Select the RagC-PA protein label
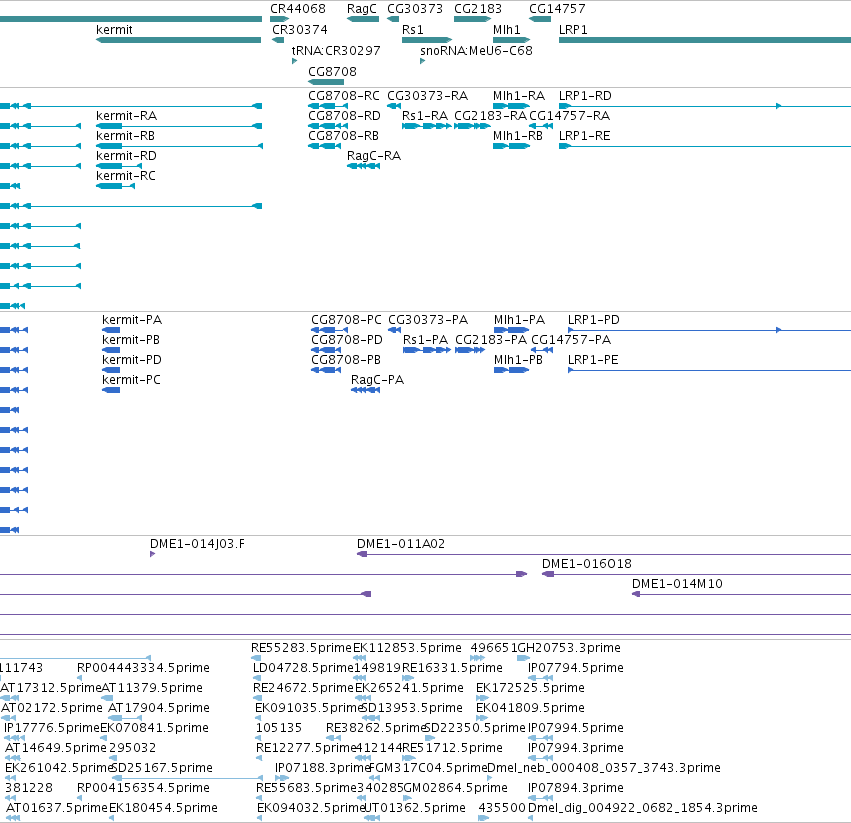 pos(377,380)
